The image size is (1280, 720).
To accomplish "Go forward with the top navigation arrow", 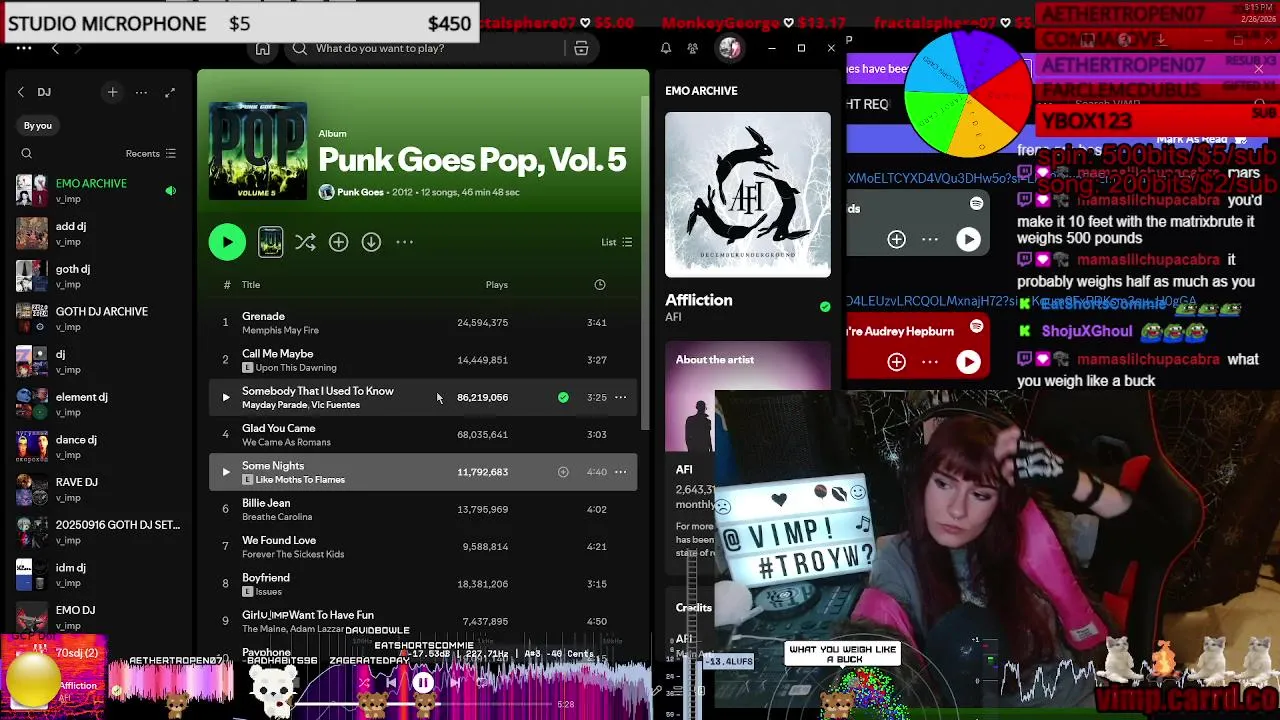I will [78, 48].
